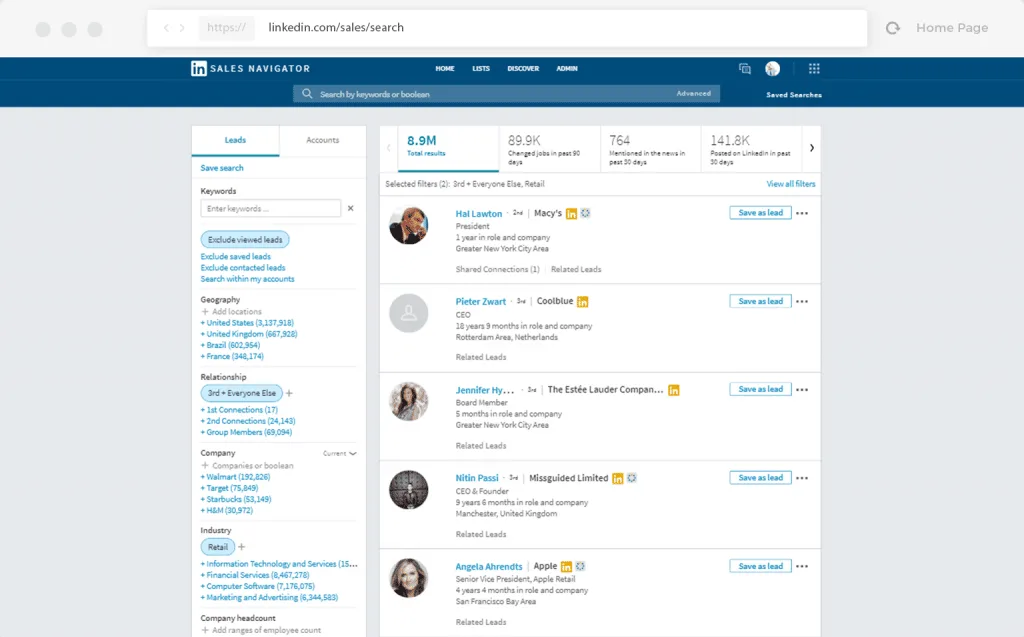The width and height of the screenshot is (1024, 637).
Task: Click the browser refresh icon
Action: pos(893,28)
